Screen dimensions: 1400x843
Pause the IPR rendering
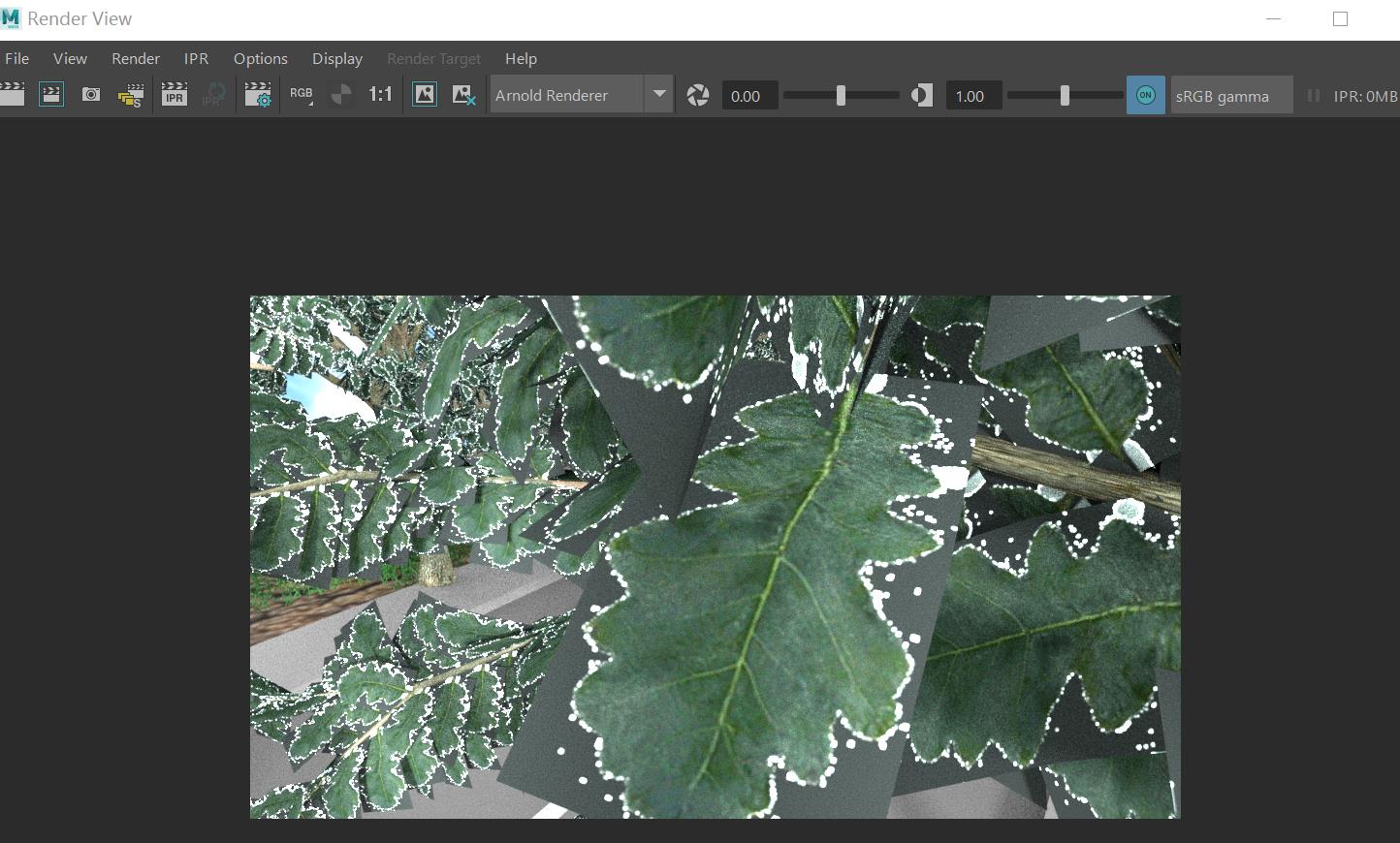[1315, 95]
